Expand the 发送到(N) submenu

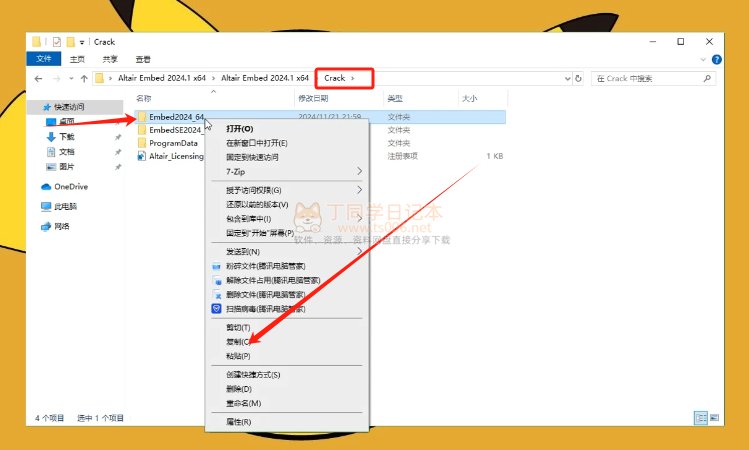(287, 252)
